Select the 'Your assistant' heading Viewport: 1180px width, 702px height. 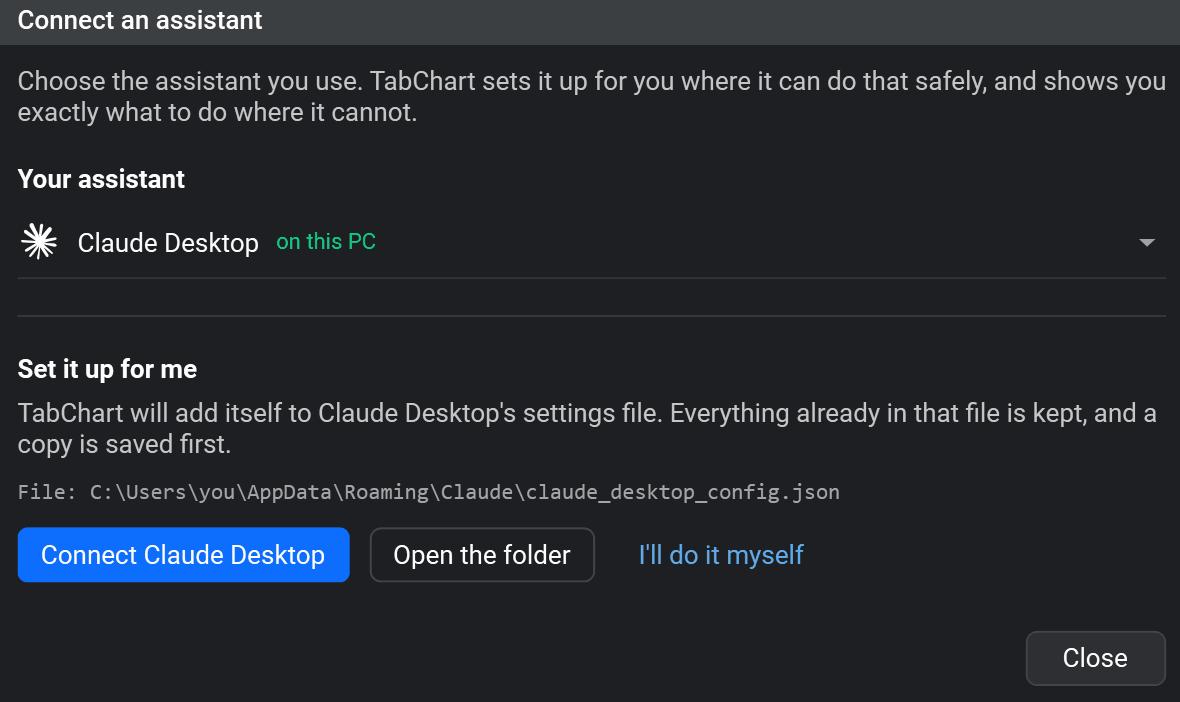pos(102,179)
